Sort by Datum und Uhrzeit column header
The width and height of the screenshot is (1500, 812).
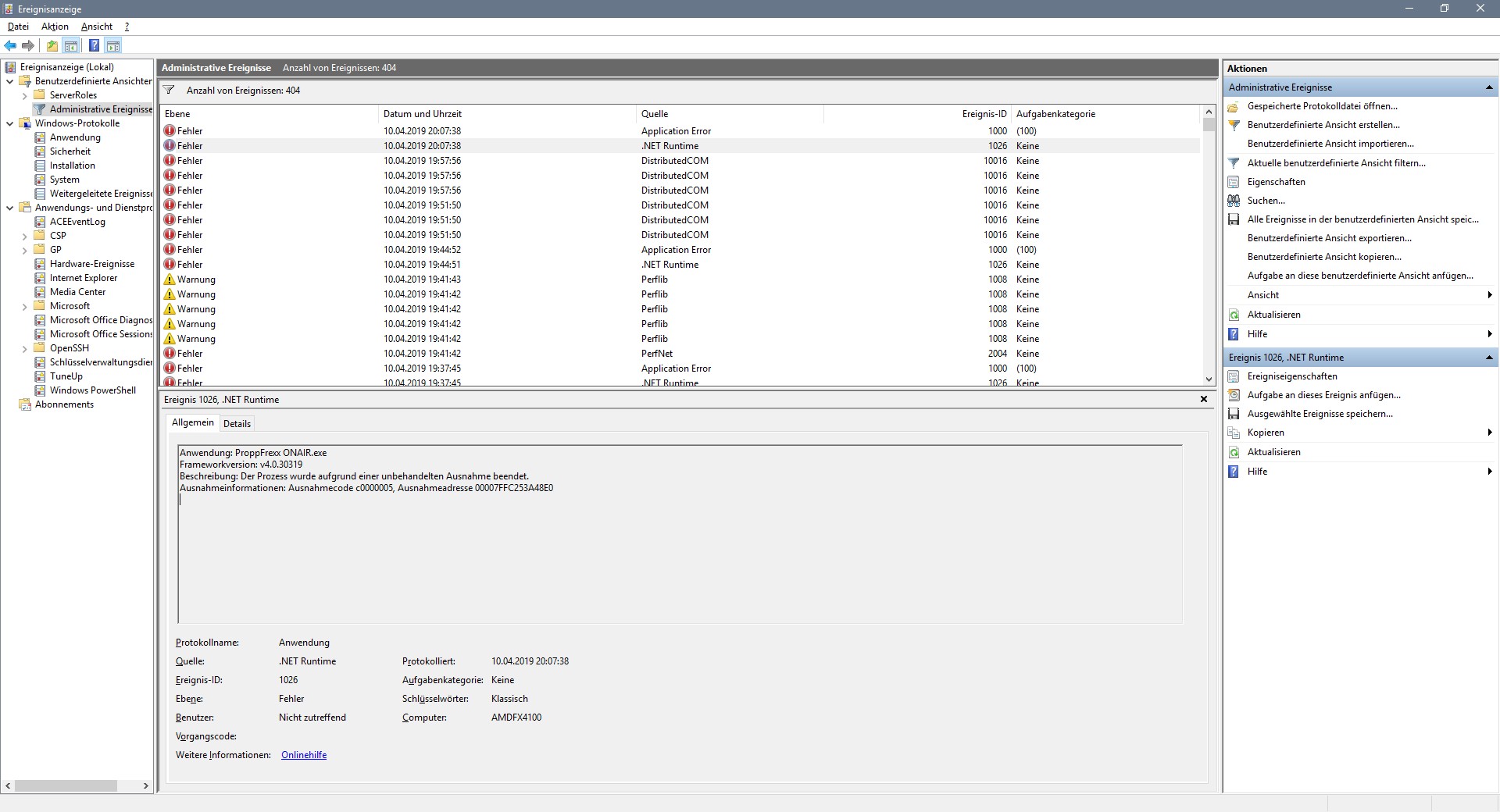coord(507,114)
